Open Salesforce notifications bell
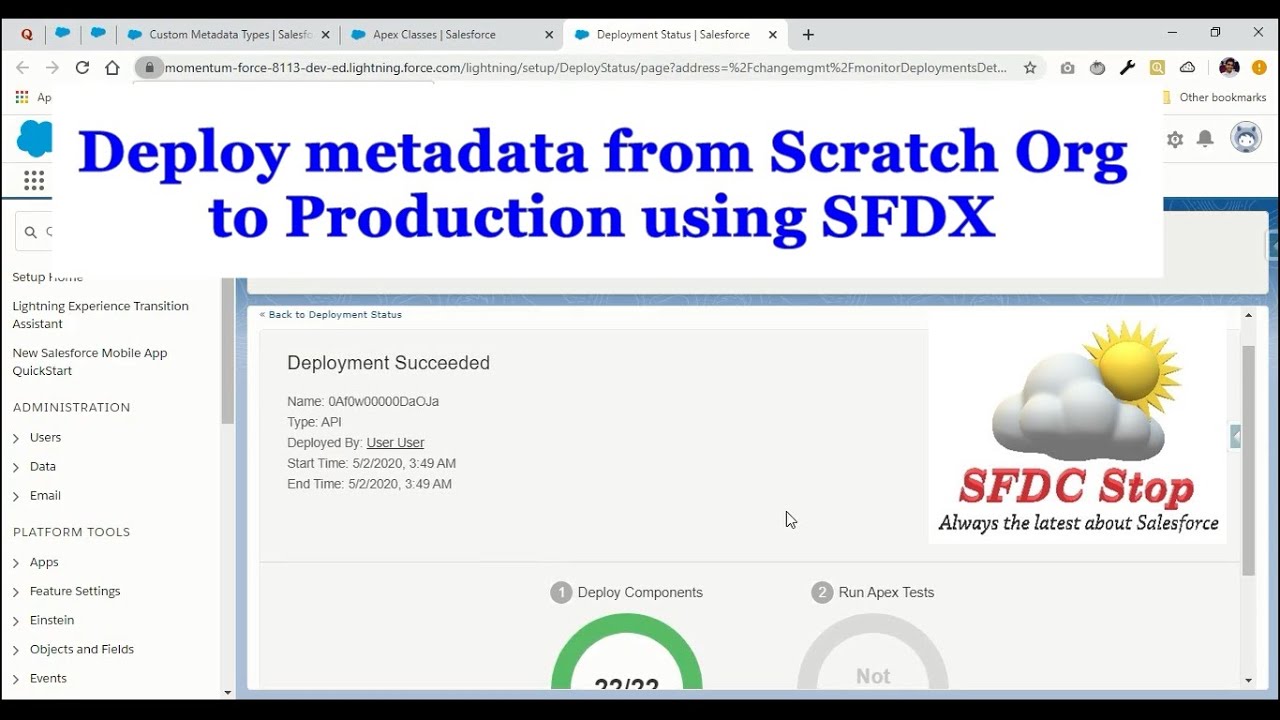1280x720 pixels. (1206, 139)
